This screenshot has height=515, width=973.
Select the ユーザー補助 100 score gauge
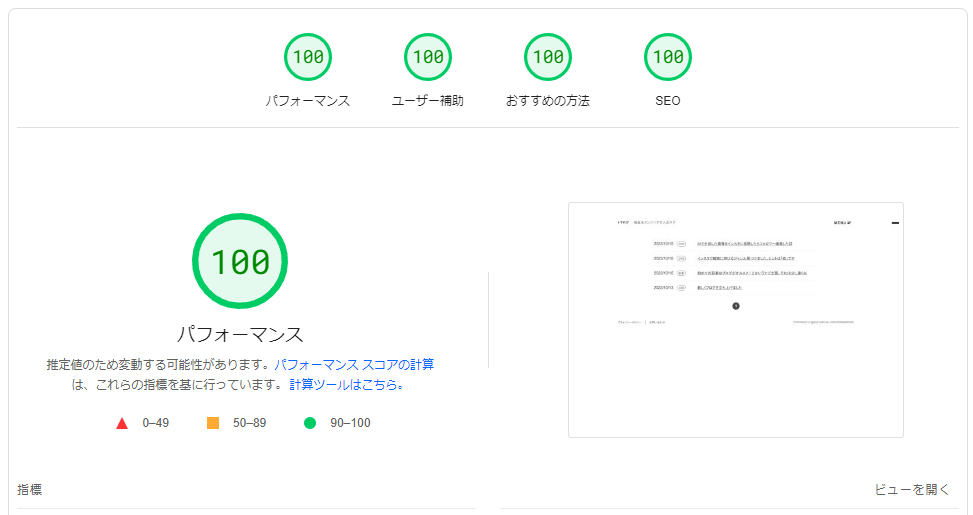(x=428, y=57)
